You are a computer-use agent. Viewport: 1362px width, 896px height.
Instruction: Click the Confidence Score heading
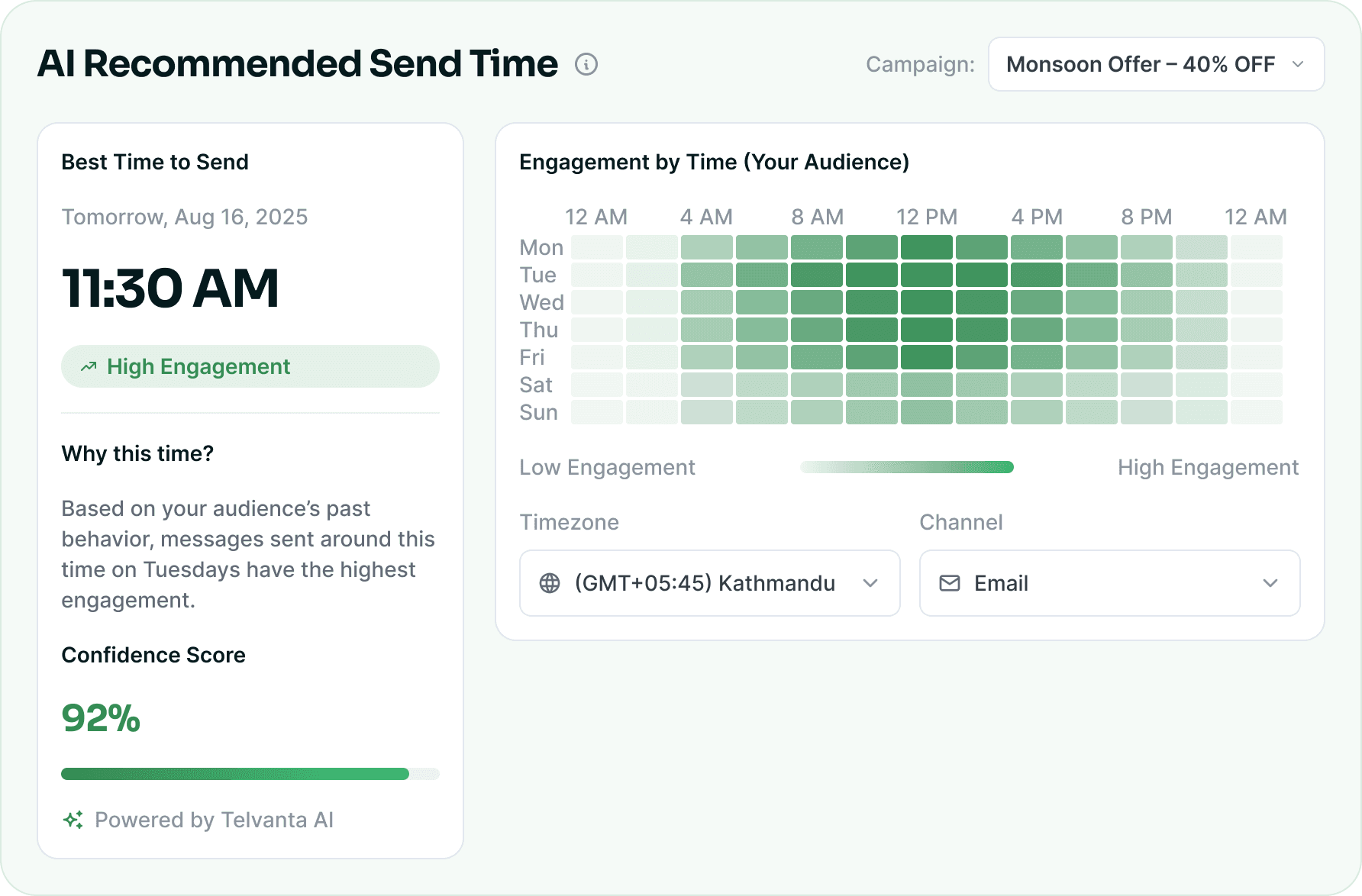(x=153, y=655)
